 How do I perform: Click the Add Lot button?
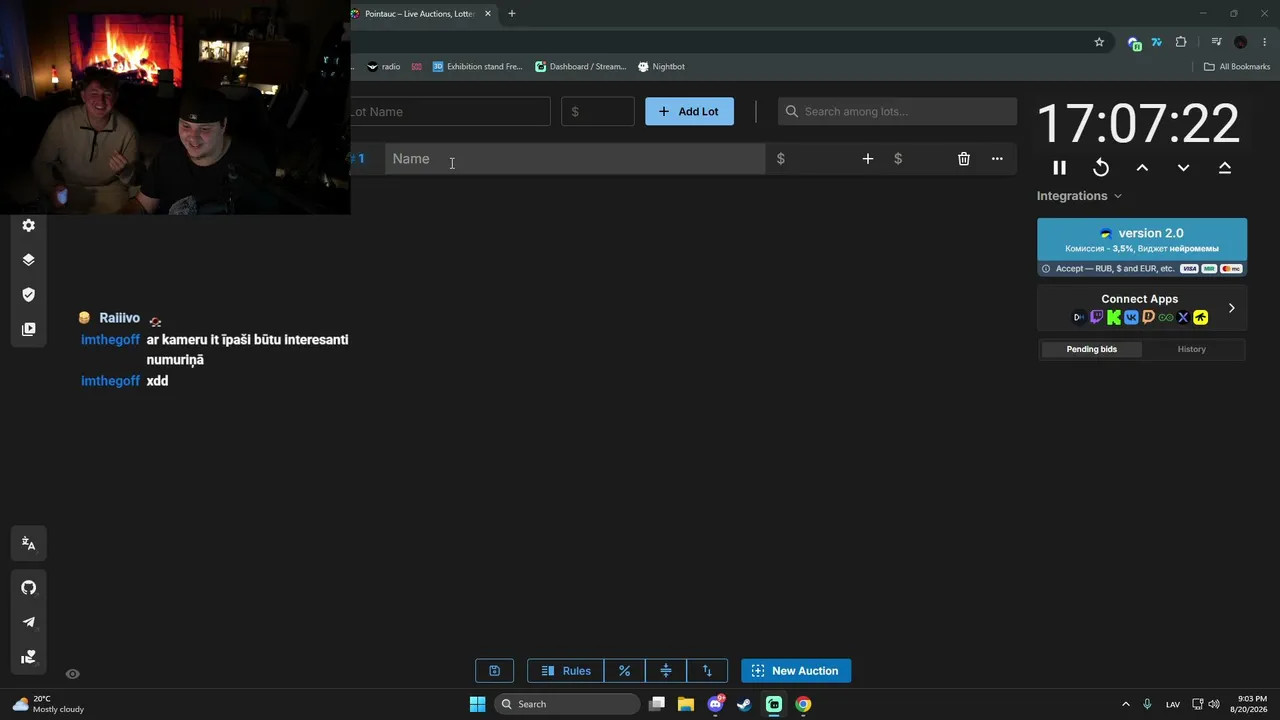tap(689, 111)
